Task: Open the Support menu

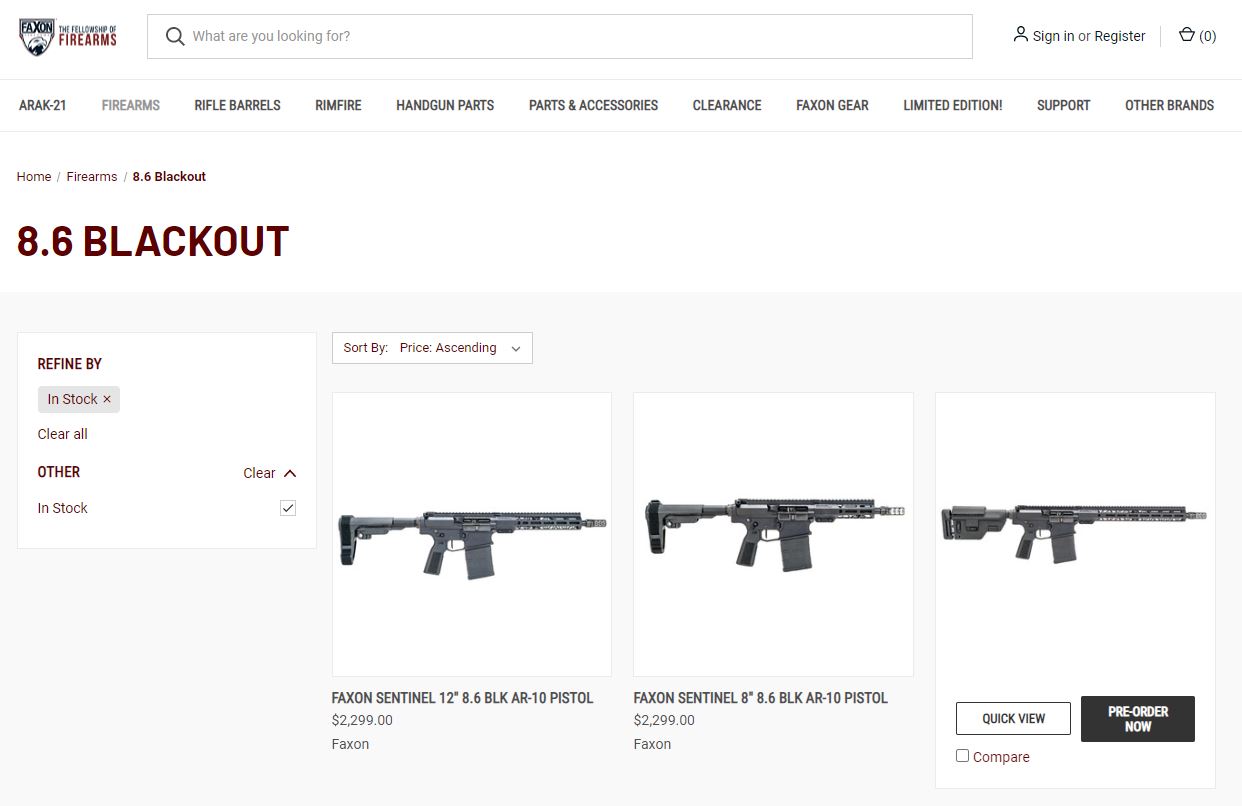Action: 1063,105
